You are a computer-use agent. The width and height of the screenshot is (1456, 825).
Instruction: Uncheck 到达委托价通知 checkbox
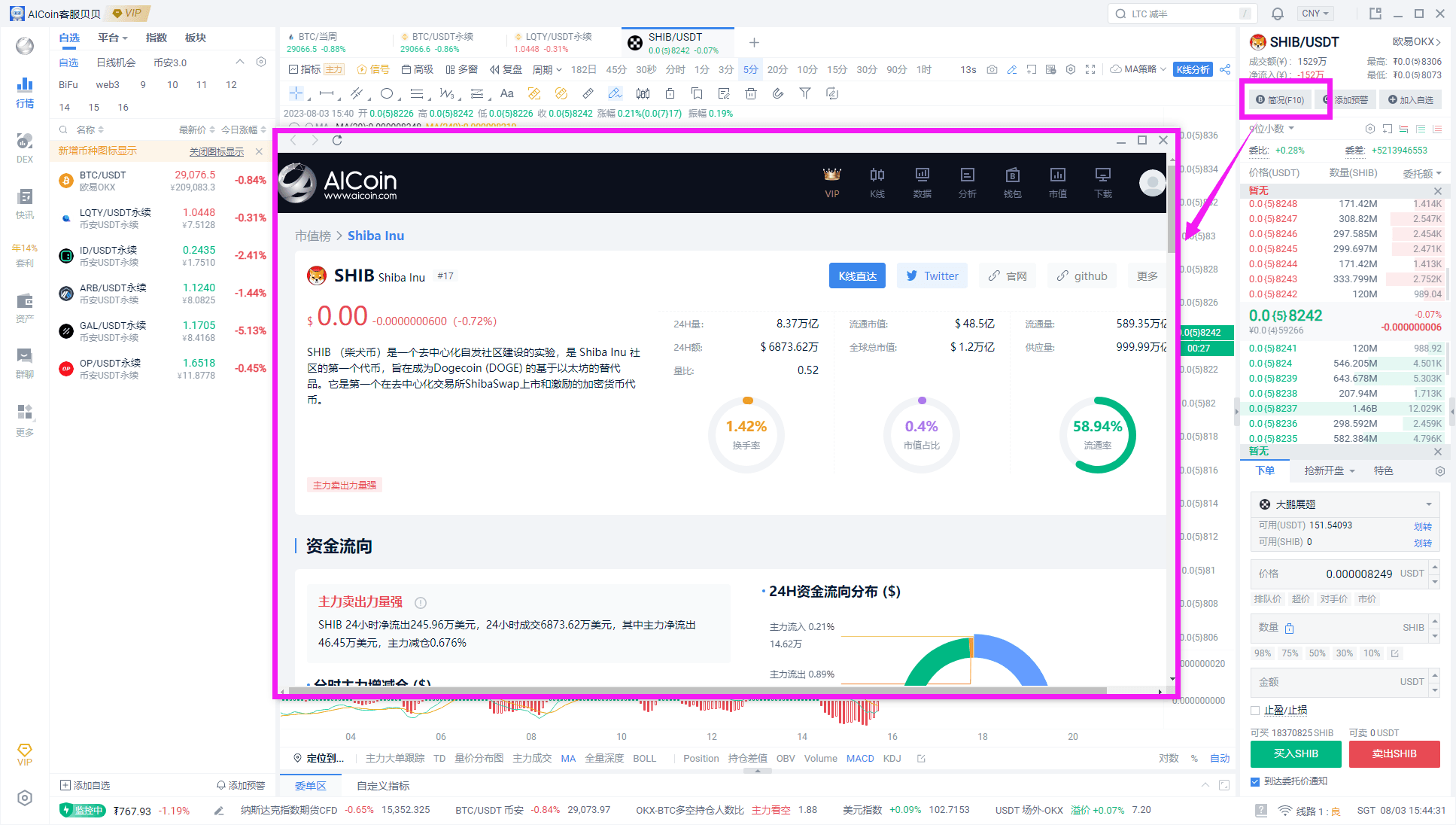1255,781
